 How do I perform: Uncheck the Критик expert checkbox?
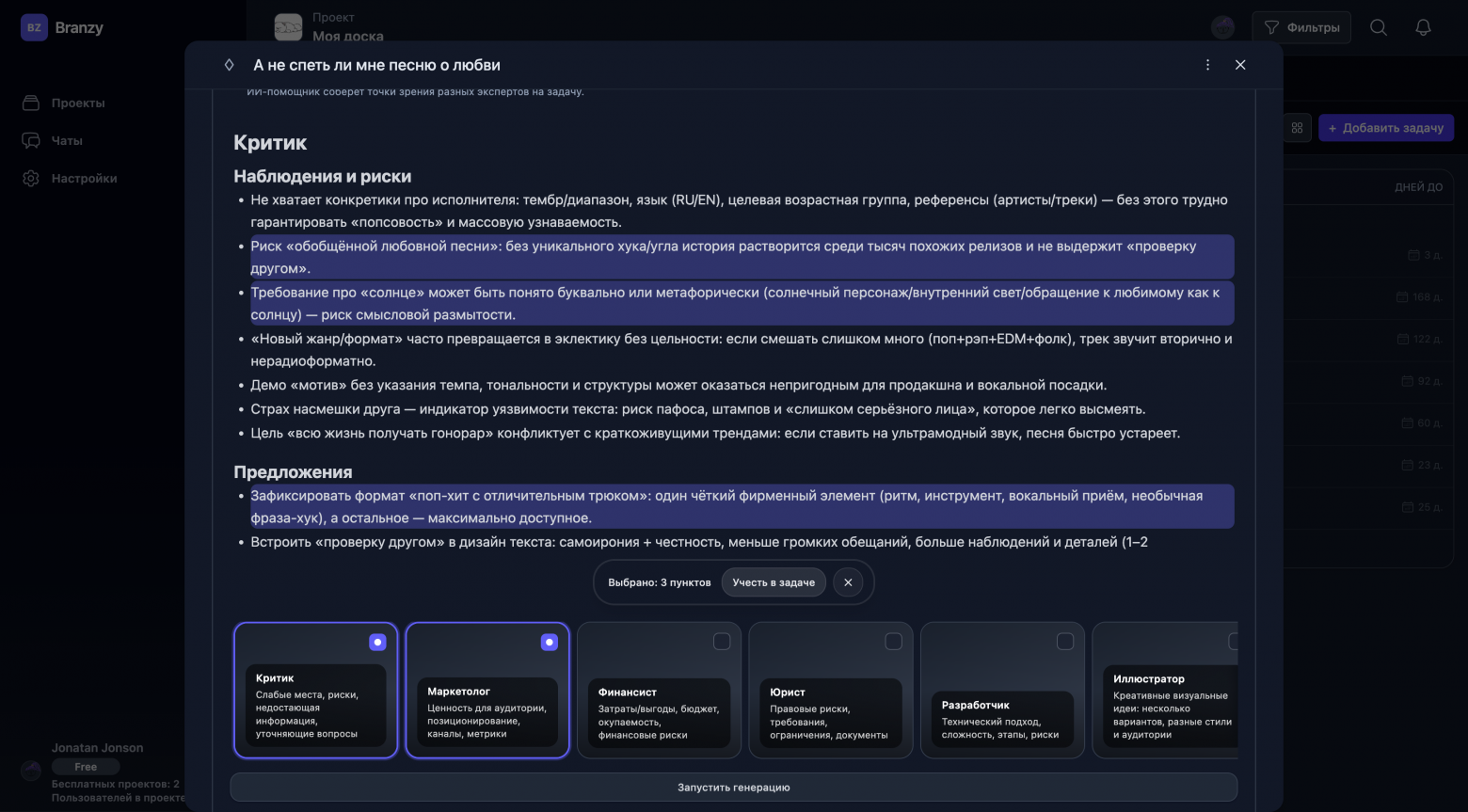pos(377,642)
